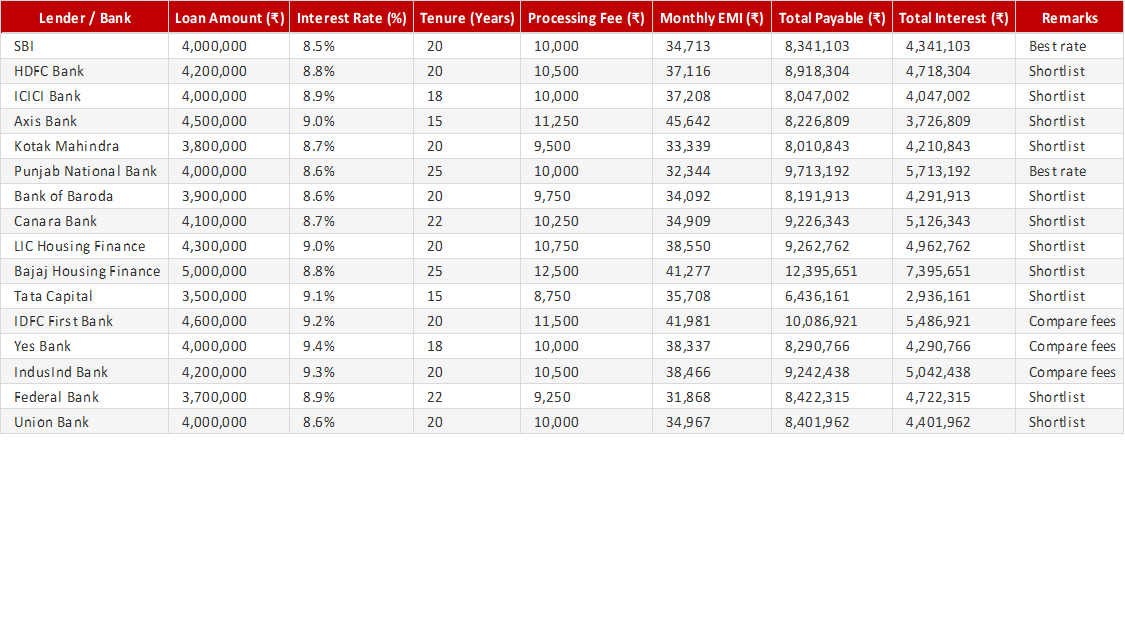Select Yes Bank's 'Compare fees' remark

click(x=1072, y=346)
